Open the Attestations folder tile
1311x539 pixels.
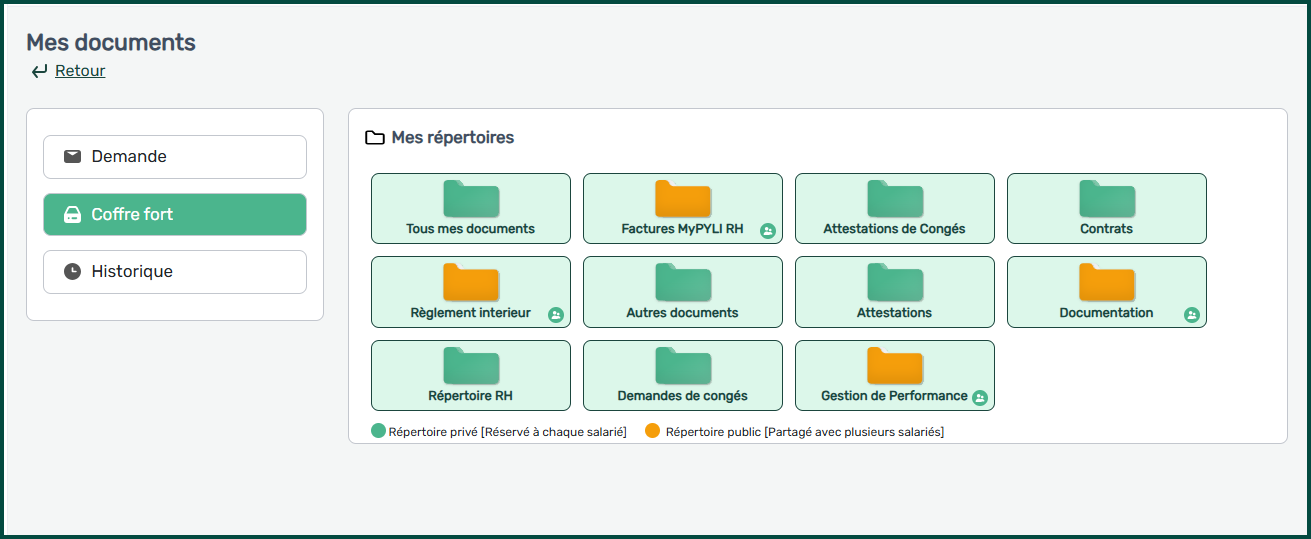(894, 292)
